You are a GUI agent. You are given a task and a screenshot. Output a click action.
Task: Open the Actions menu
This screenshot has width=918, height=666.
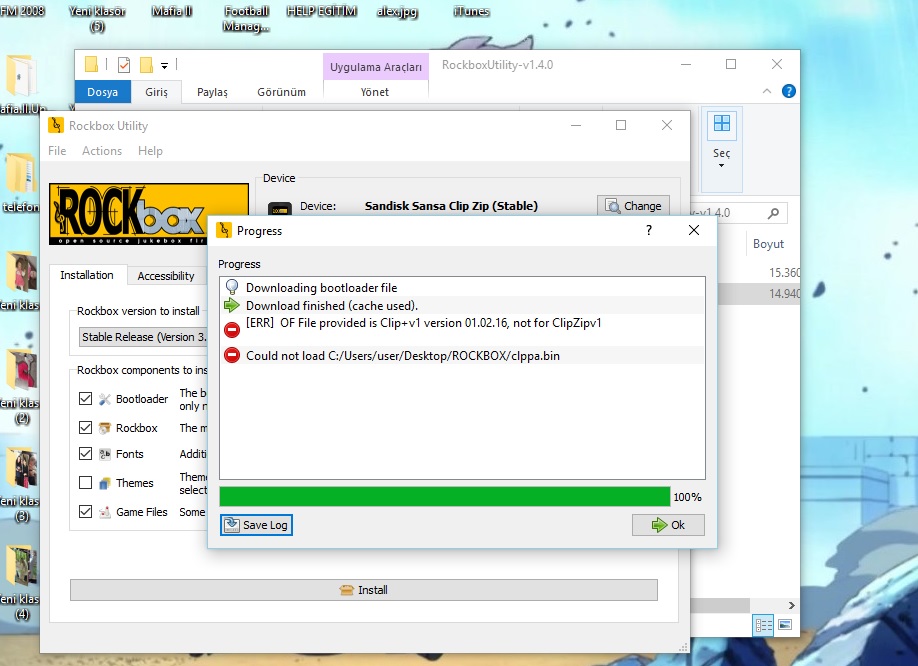point(102,151)
